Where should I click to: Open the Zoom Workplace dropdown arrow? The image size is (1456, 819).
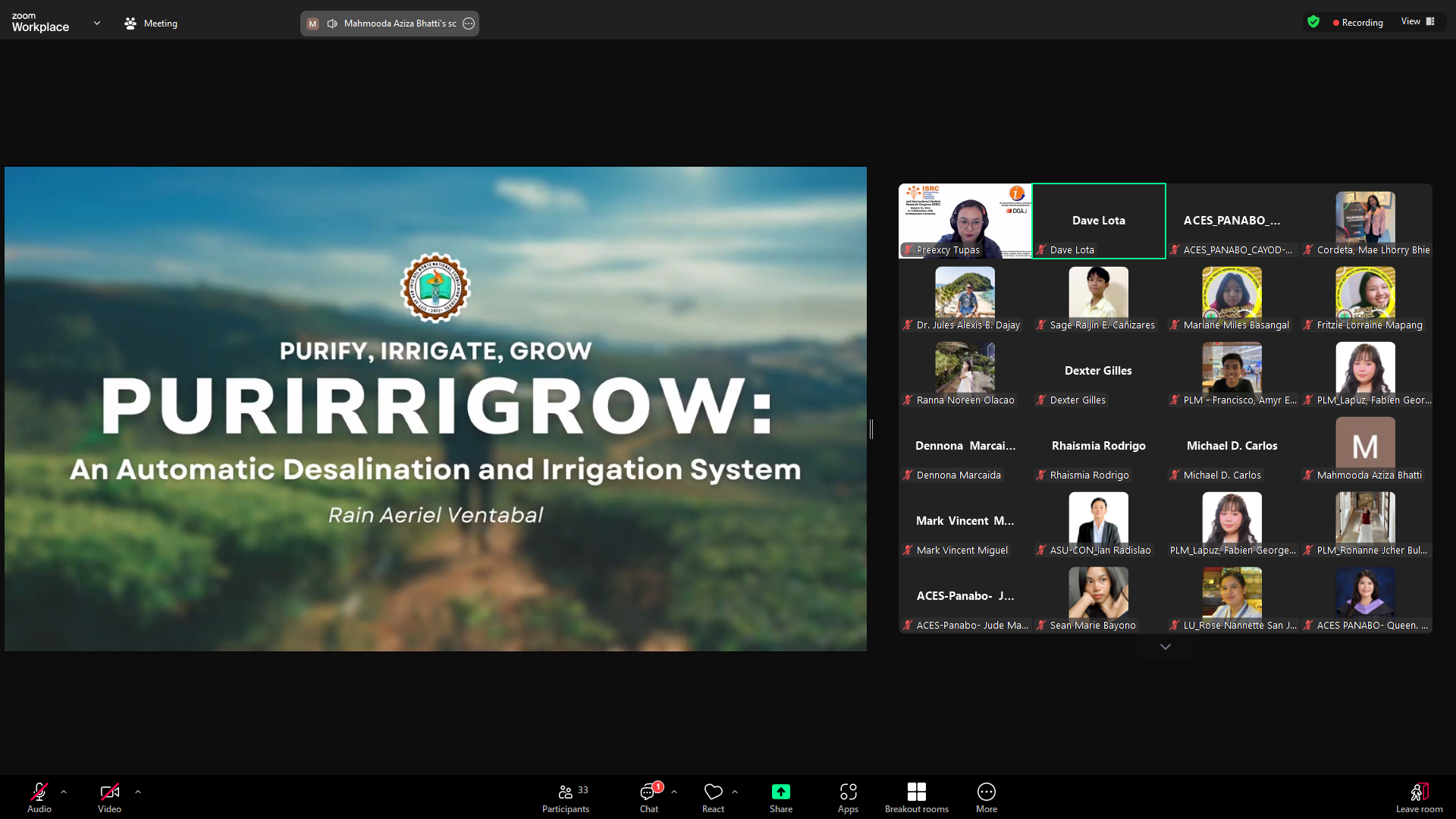tap(96, 24)
